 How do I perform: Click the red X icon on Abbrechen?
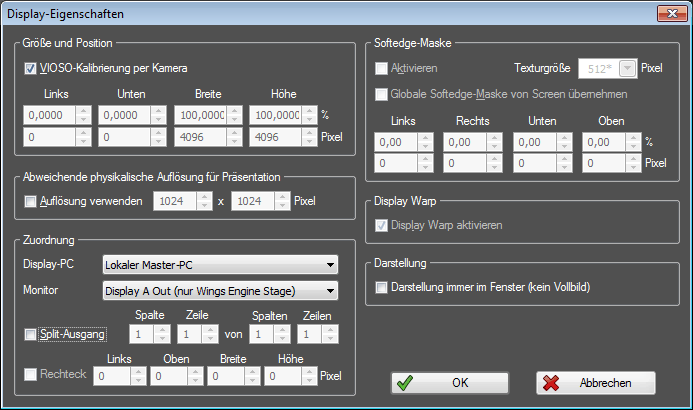pyautogui.click(x=551, y=383)
